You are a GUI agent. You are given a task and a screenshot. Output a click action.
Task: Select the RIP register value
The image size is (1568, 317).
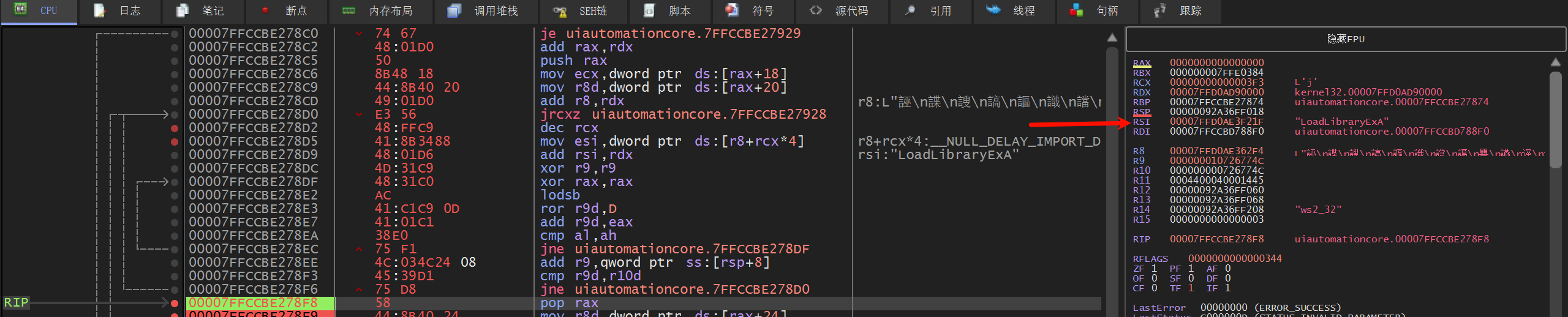pyautogui.click(x=1216, y=239)
